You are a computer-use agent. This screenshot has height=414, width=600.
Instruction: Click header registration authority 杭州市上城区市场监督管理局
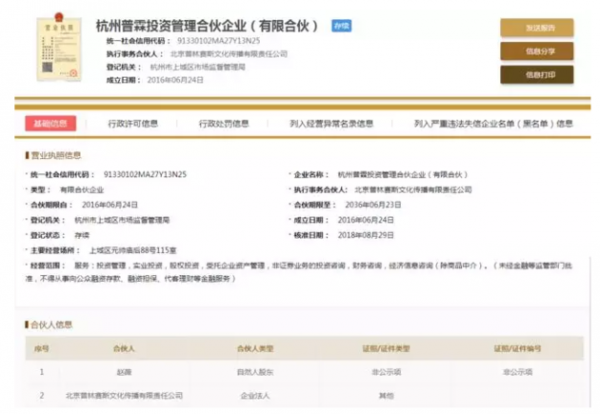click(x=197, y=67)
